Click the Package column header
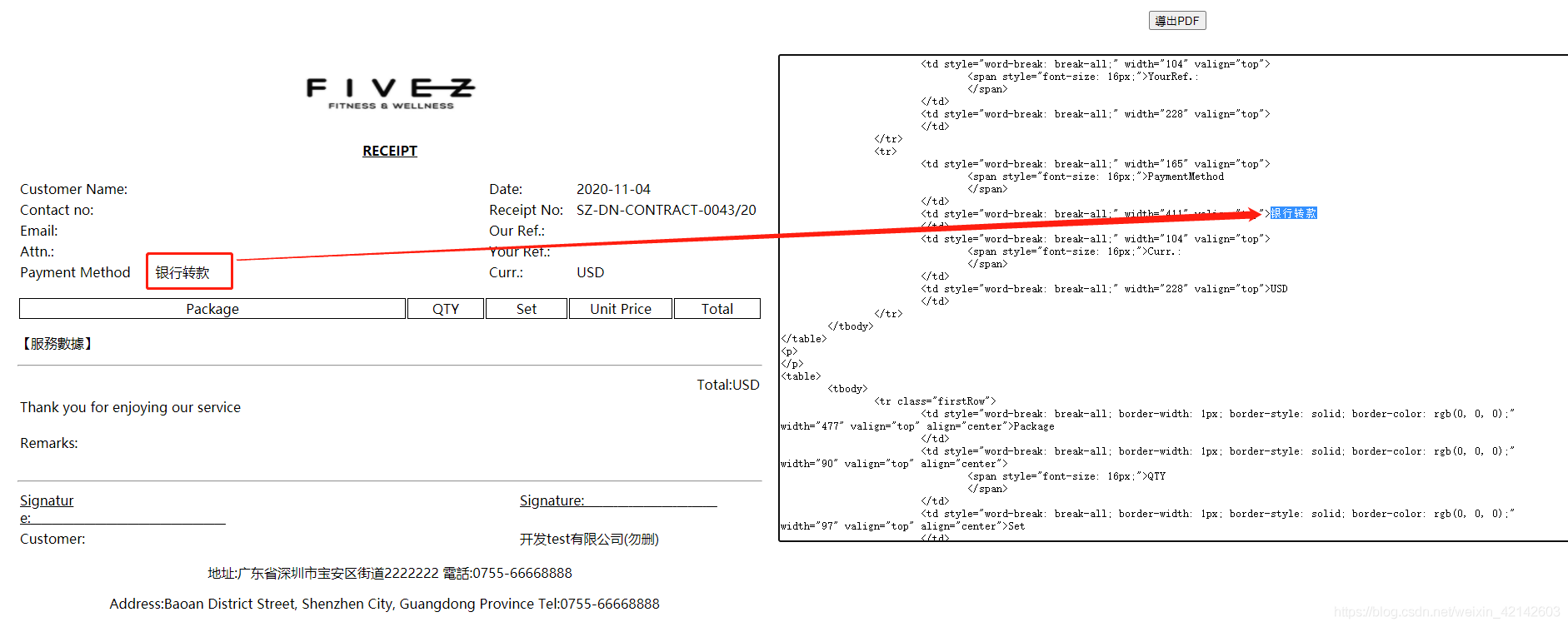The image size is (1568, 627). coord(212,309)
